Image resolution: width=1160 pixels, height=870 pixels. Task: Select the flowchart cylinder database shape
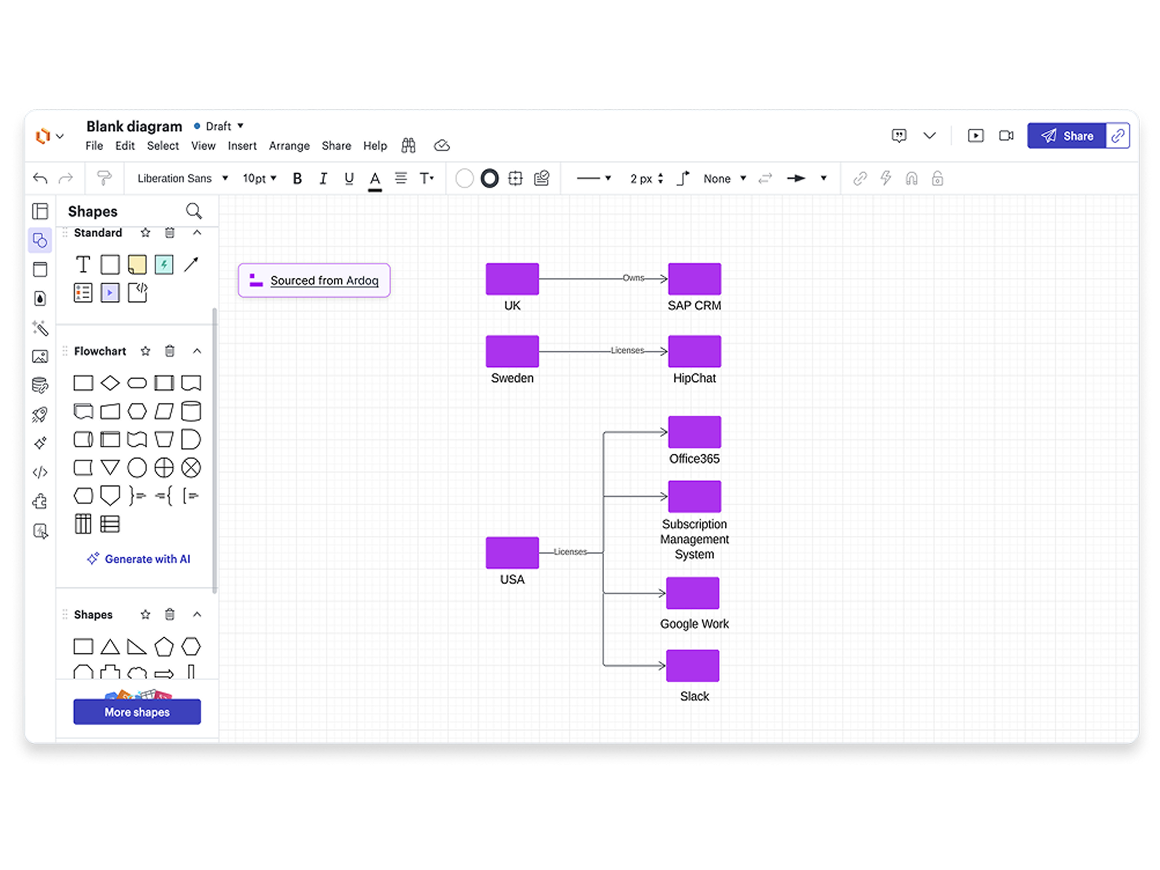coord(191,411)
